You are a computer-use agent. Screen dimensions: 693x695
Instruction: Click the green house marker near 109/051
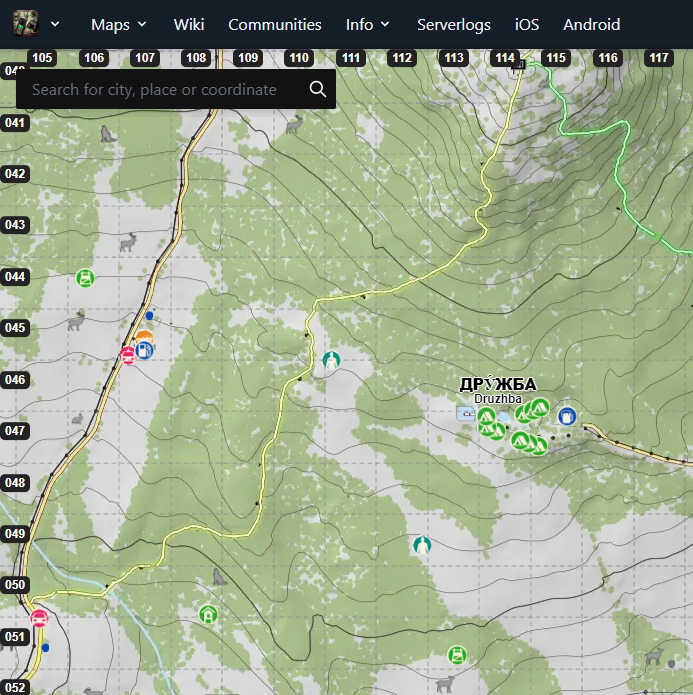(x=208, y=614)
